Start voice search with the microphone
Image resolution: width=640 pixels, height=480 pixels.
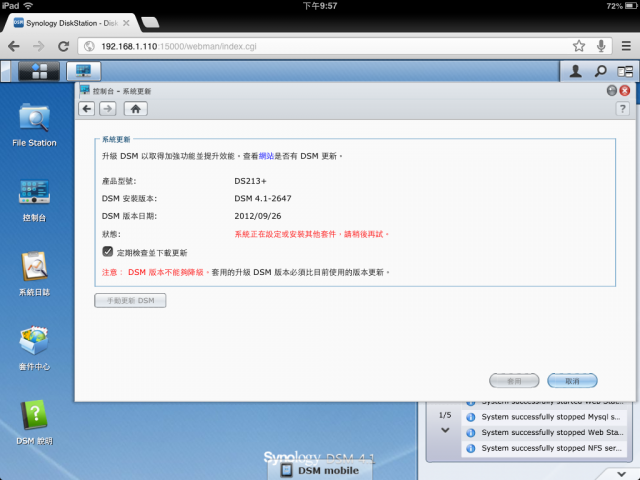[601, 46]
